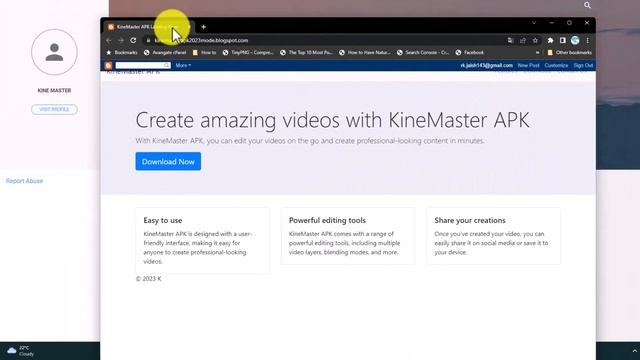
Task: Click the Visit Profile button
Action: pos(54,109)
